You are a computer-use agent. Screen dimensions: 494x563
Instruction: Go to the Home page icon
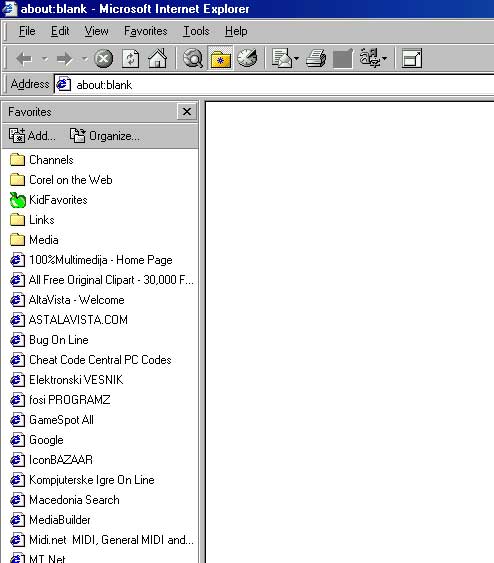pyautogui.click(x=158, y=58)
